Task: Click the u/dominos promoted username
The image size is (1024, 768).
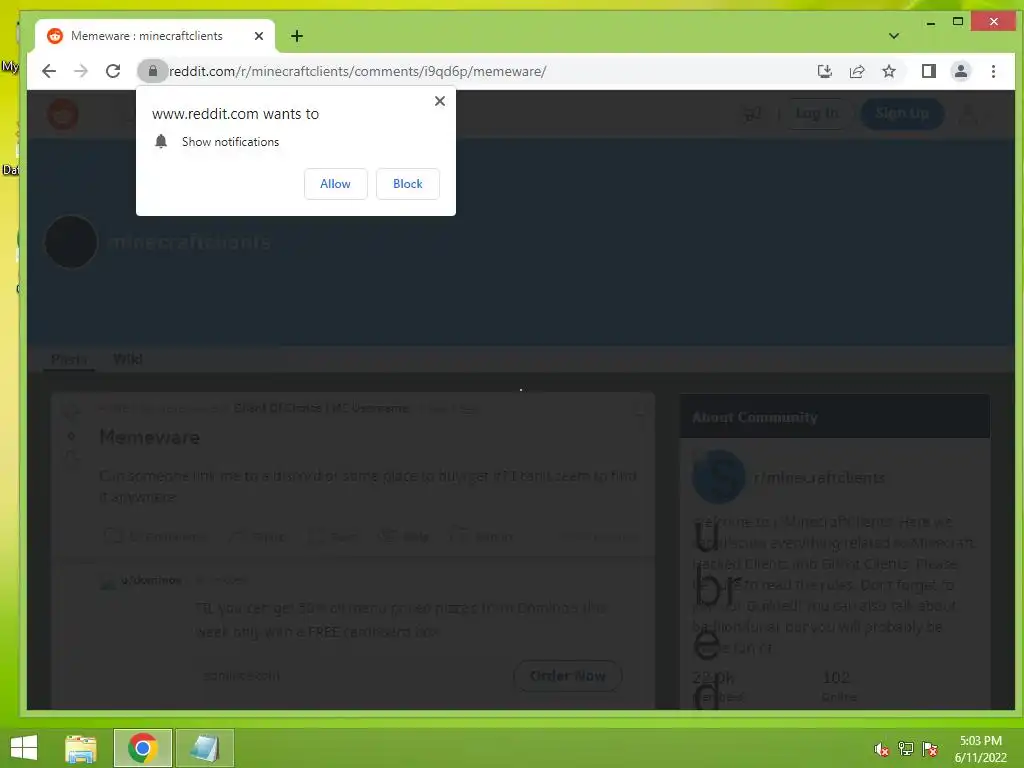Action: [151, 580]
